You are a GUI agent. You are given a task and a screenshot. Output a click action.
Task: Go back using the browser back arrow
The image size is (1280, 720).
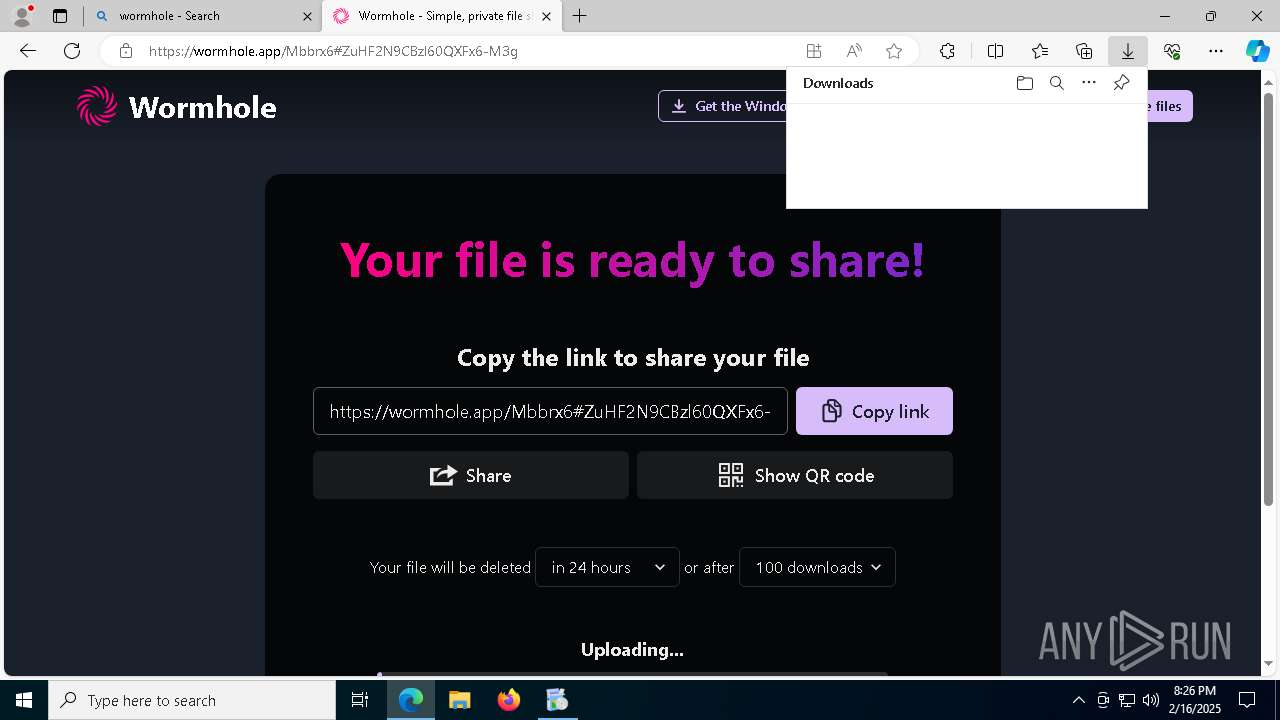pyautogui.click(x=28, y=51)
